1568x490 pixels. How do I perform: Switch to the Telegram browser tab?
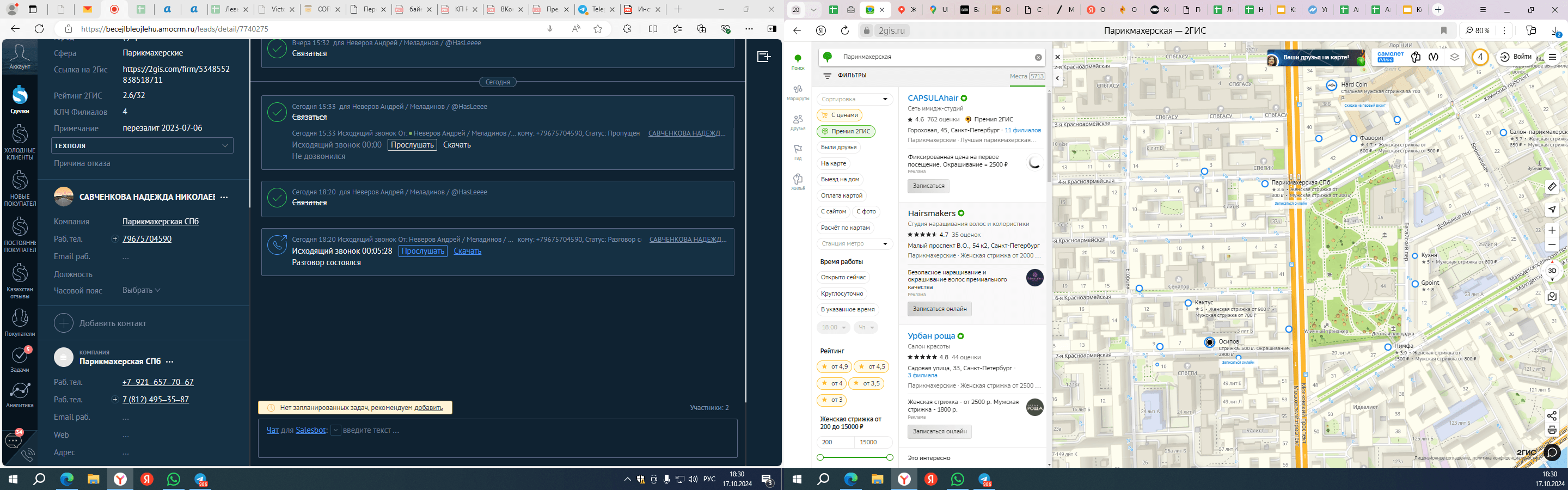point(589,10)
